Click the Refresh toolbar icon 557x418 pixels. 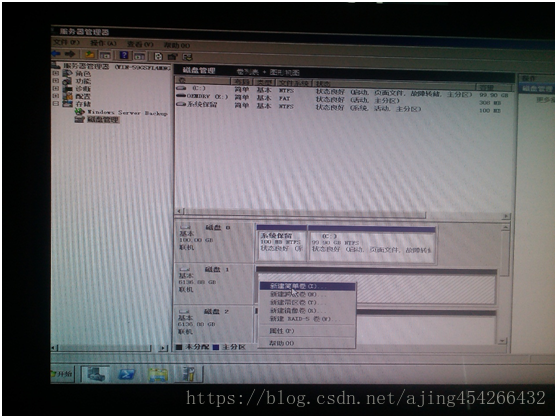158,56
